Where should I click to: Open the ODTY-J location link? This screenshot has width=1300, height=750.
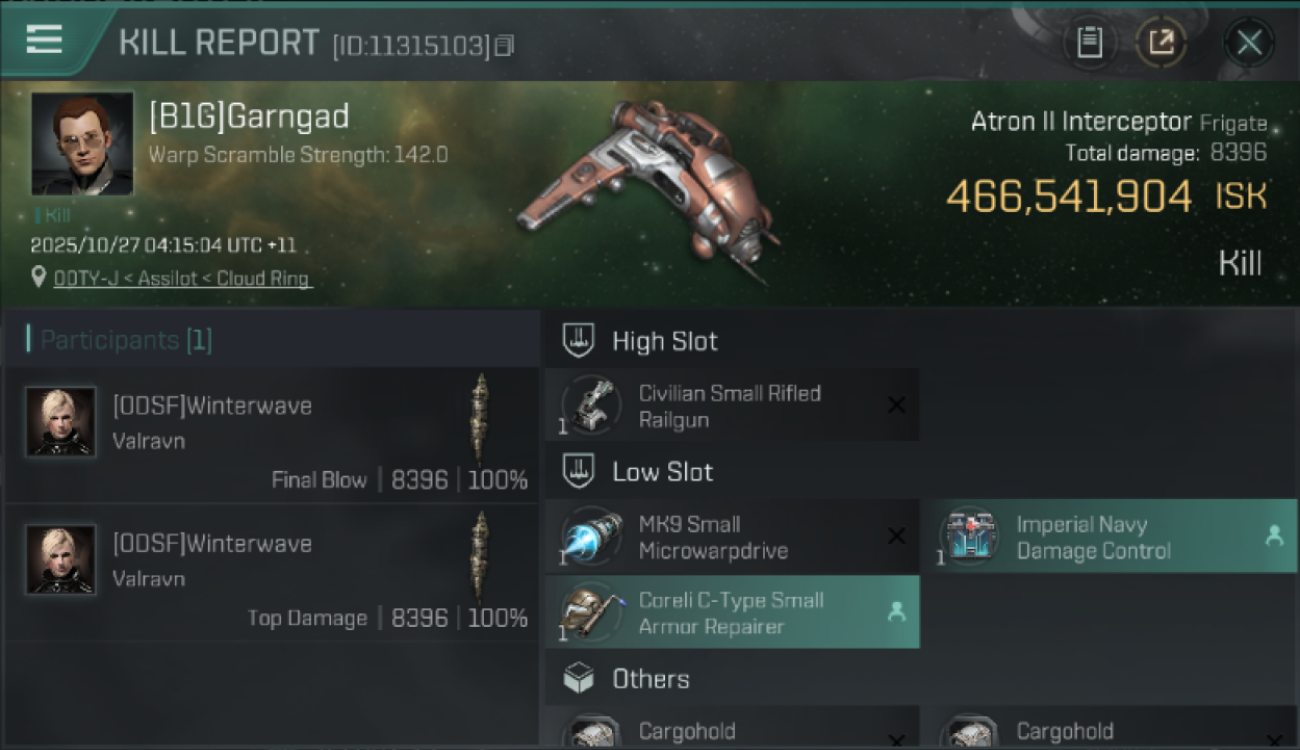pos(181,279)
